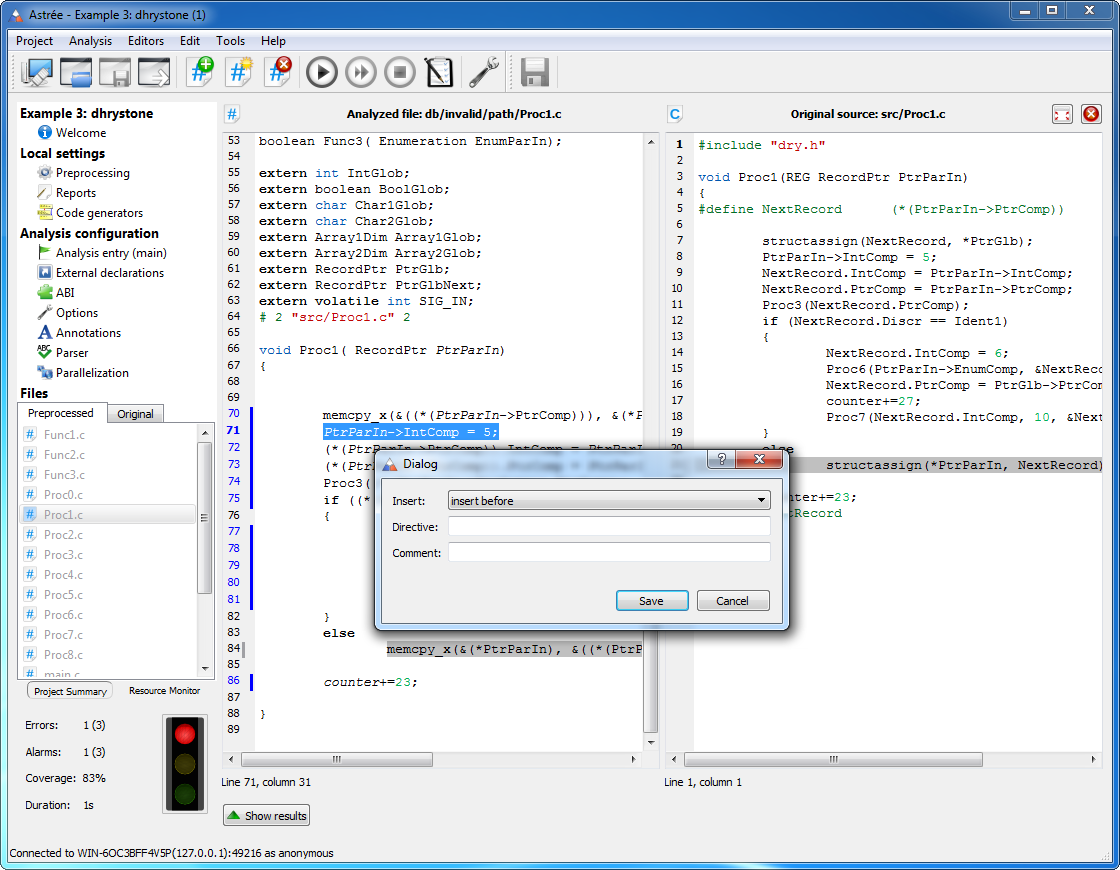Select Proc4.c in the file list

(108, 574)
